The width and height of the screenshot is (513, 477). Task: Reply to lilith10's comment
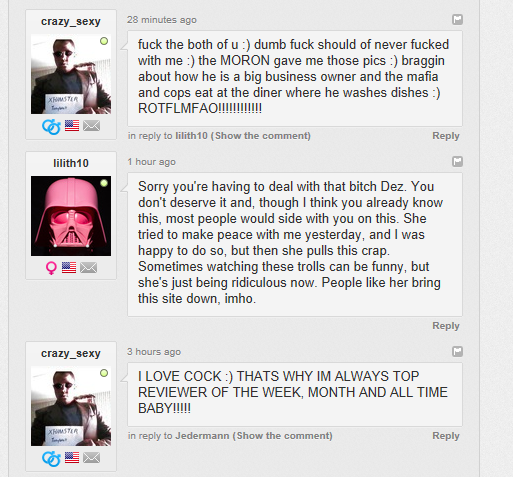446,326
